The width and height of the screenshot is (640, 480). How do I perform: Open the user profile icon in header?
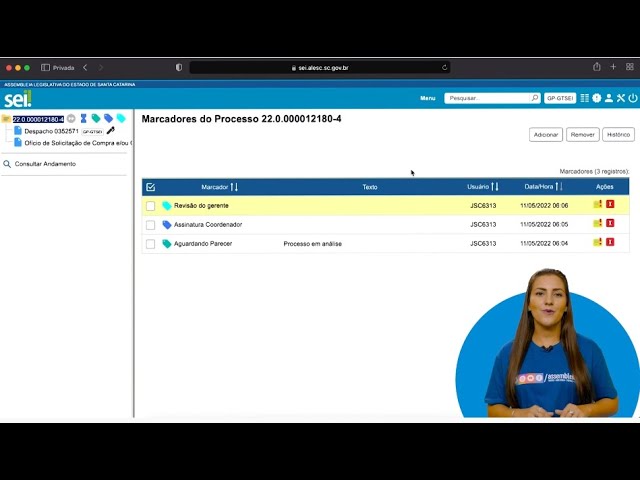609,98
